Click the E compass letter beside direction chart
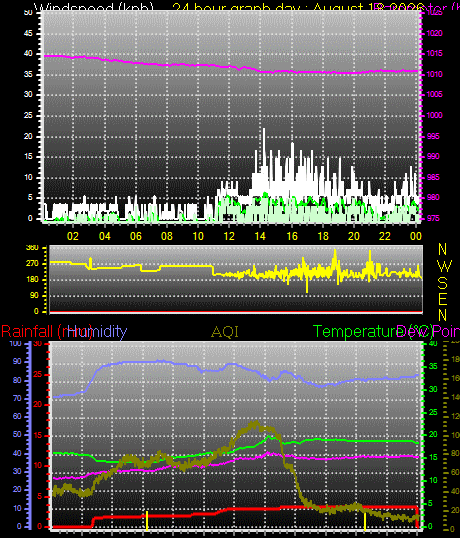Image resolution: width=460 pixels, height=538 pixels. tap(443, 300)
